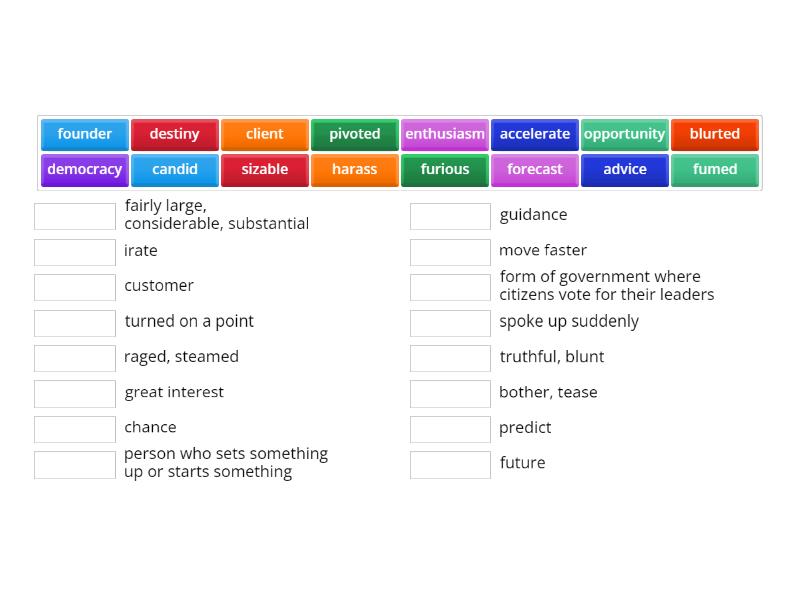The image size is (800, 600).
Task: Click the answer box for "predict"
Action: pos(450,429)
